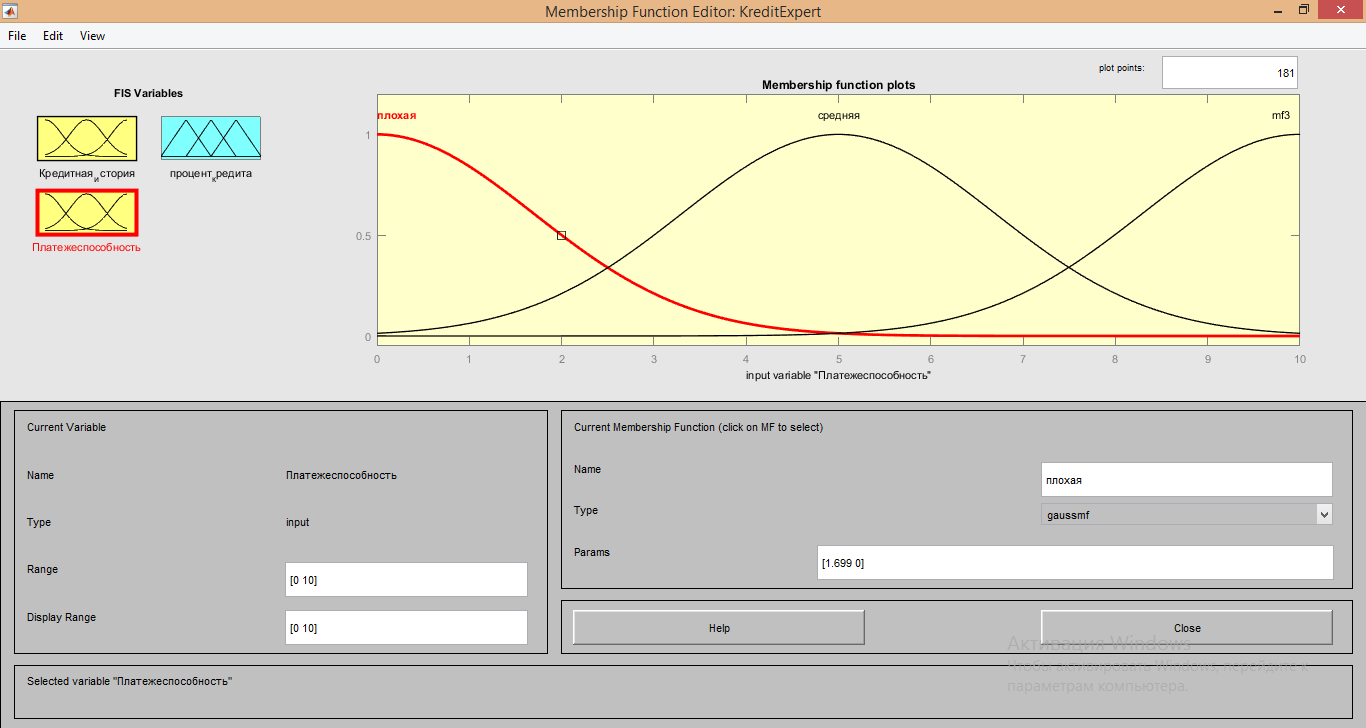The width and height of the screenshot is (1366, 728).
Task: Select the процент кредита variable icon
Action: pyautogui.click(x=211, y=138)
